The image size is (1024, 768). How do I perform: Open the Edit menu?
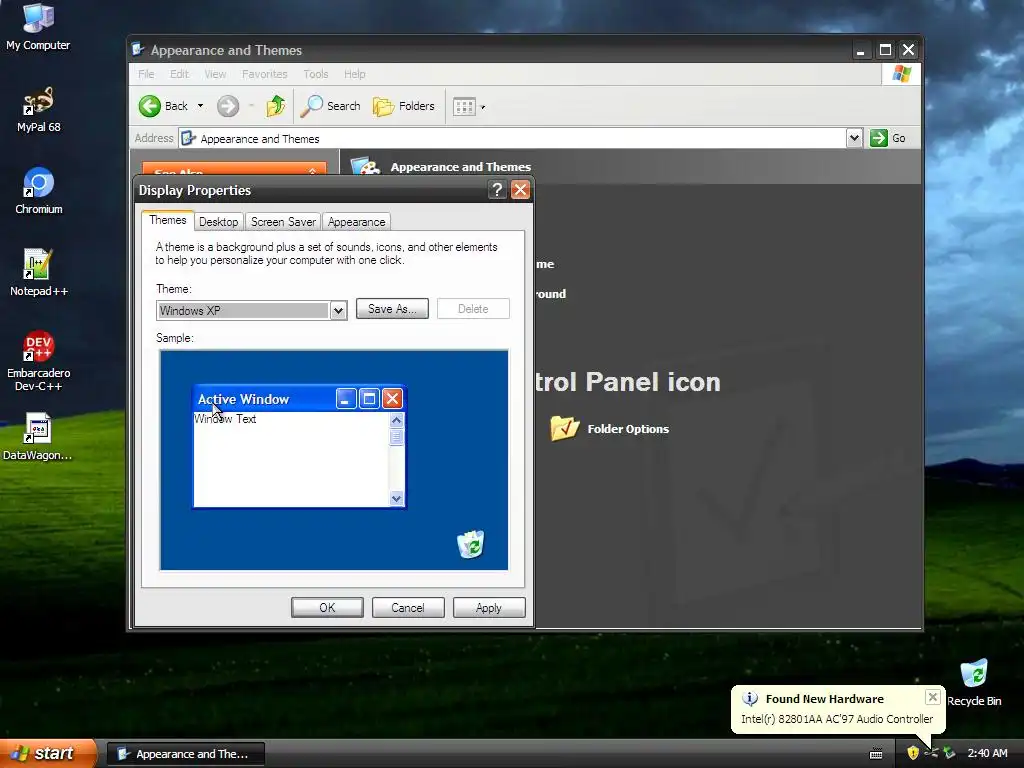click(179, 74)
